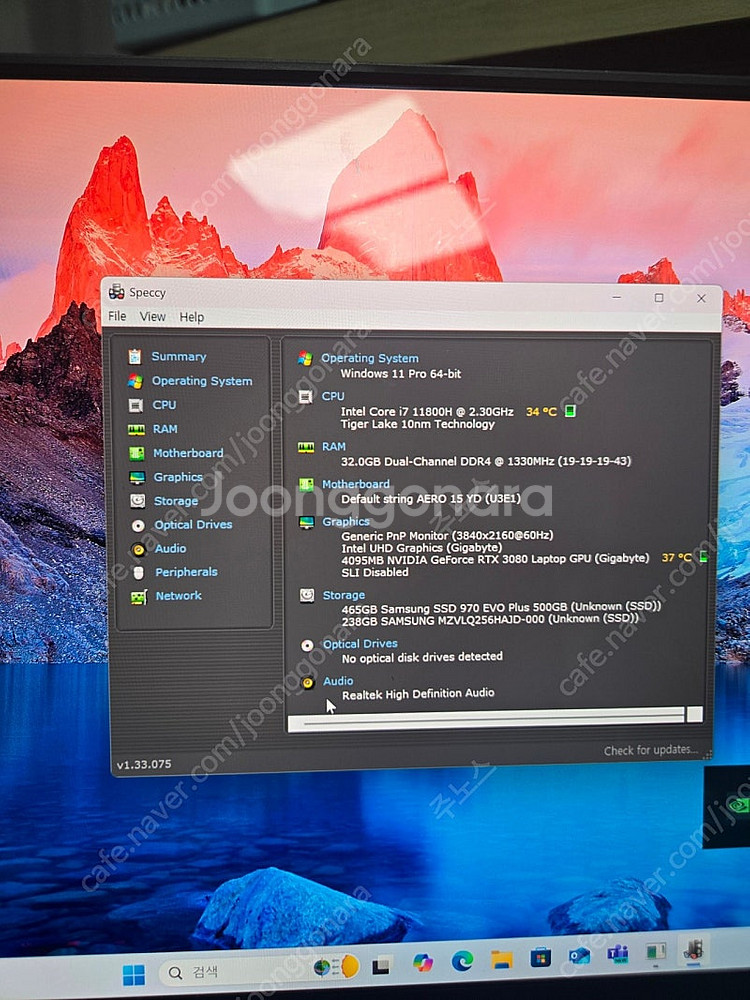Select CPU in the left sidebar
Viewport: 750px width, 1000px height.
point(164,405)
